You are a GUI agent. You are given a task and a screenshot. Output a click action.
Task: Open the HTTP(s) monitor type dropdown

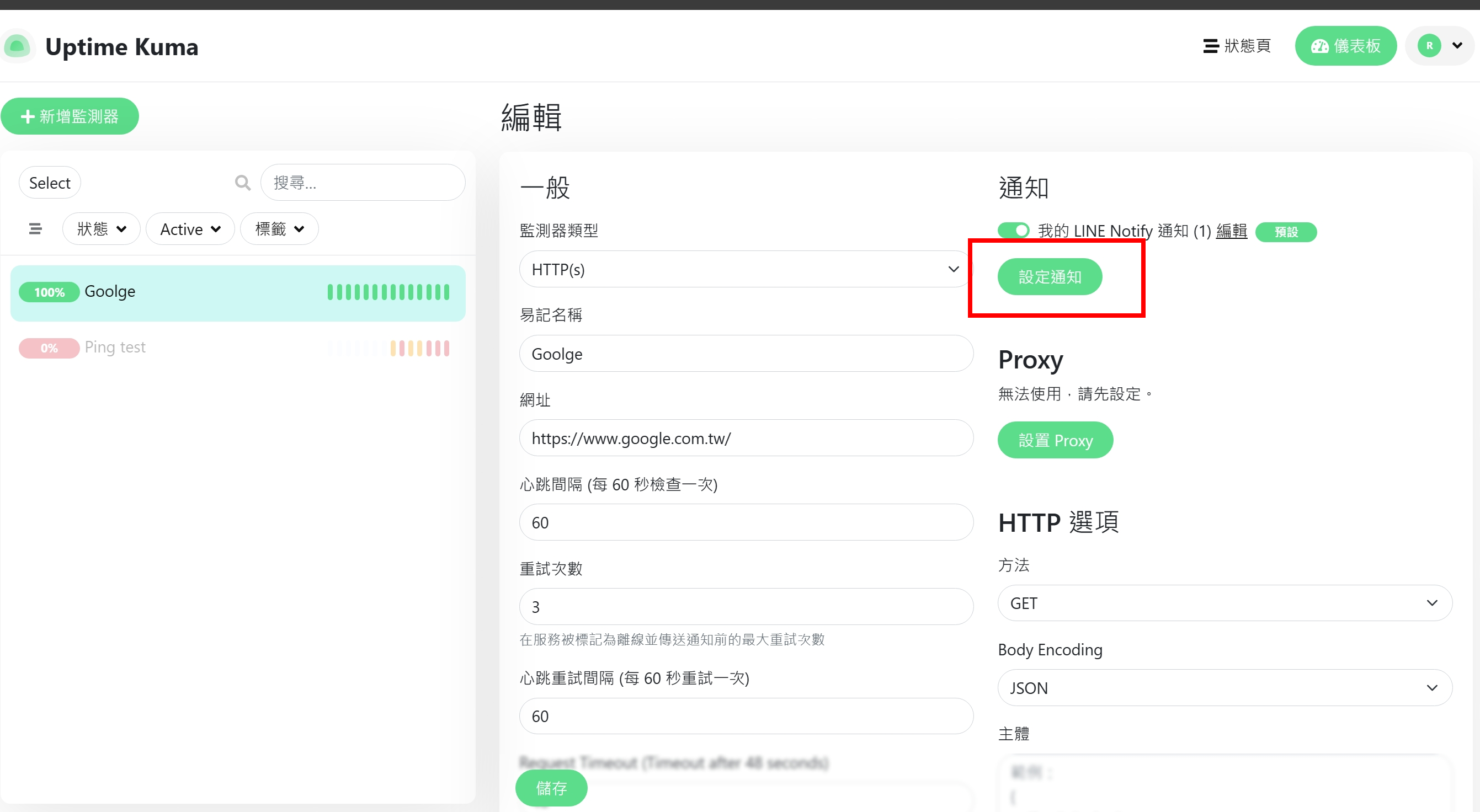745,269
